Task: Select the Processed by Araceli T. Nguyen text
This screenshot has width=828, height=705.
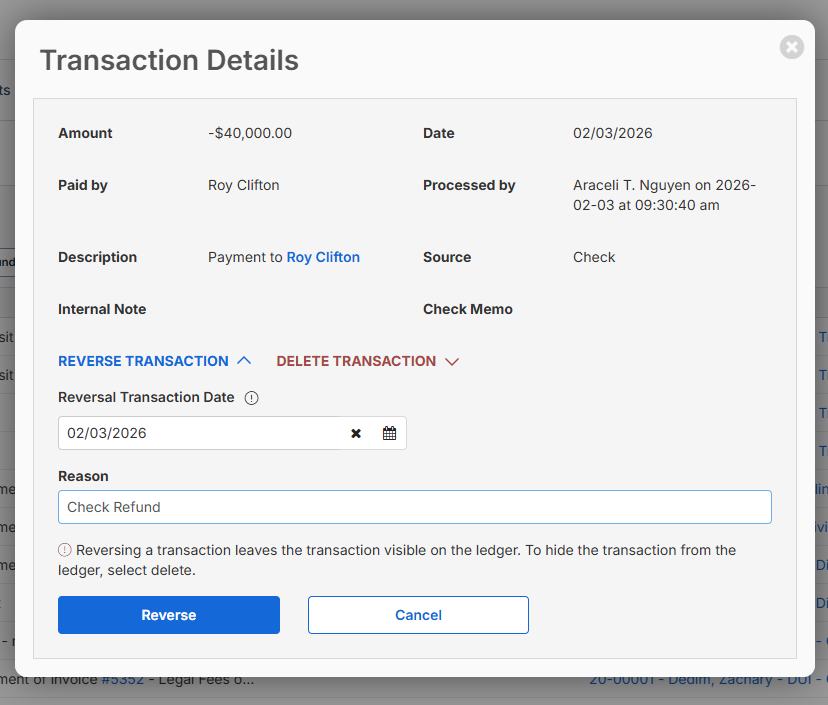Action: [x=664, y=195]
